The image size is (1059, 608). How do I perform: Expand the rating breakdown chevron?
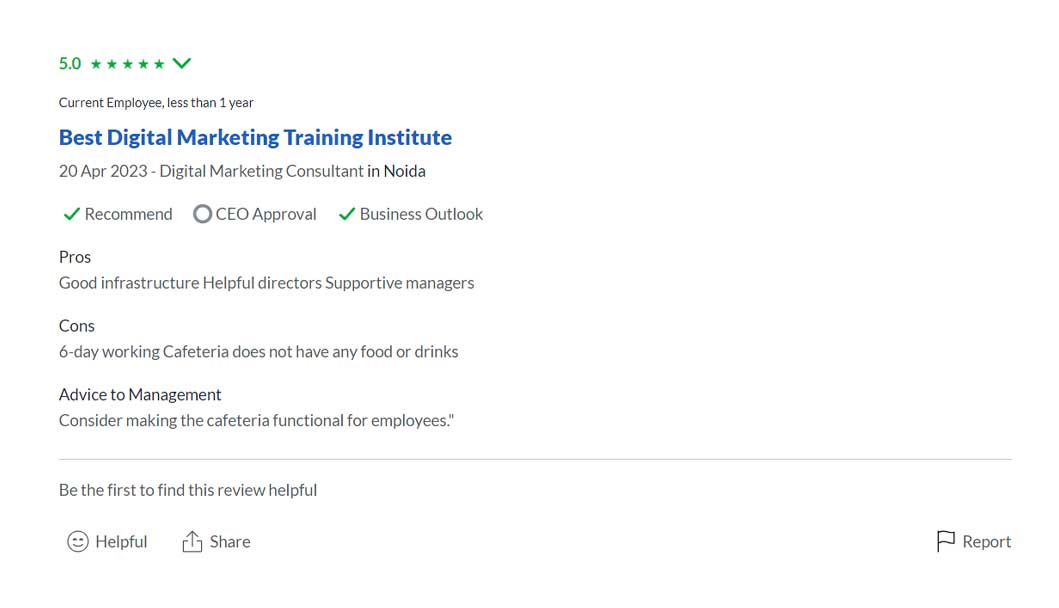[181, 63]
